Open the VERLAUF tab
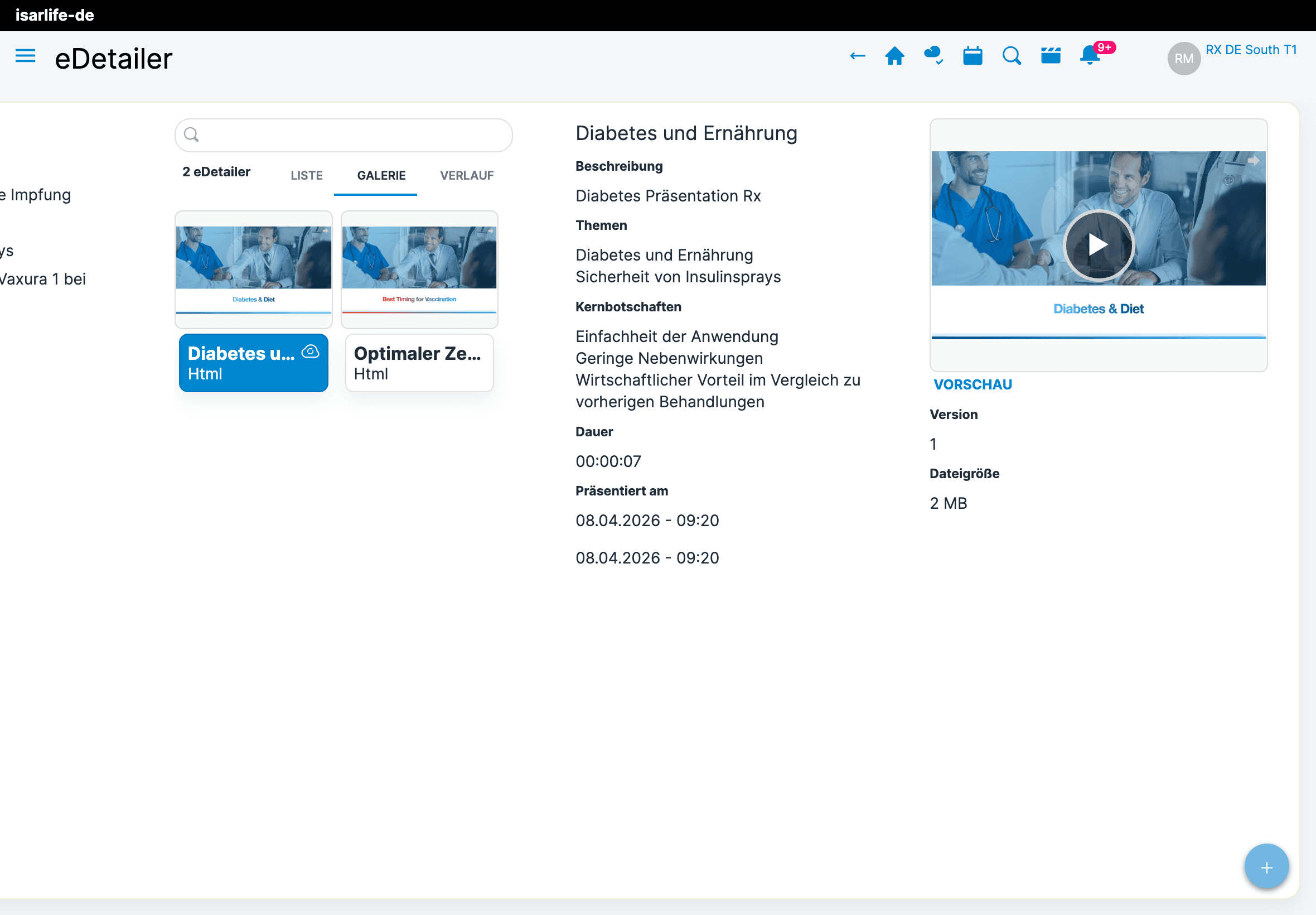 [466, 175]
